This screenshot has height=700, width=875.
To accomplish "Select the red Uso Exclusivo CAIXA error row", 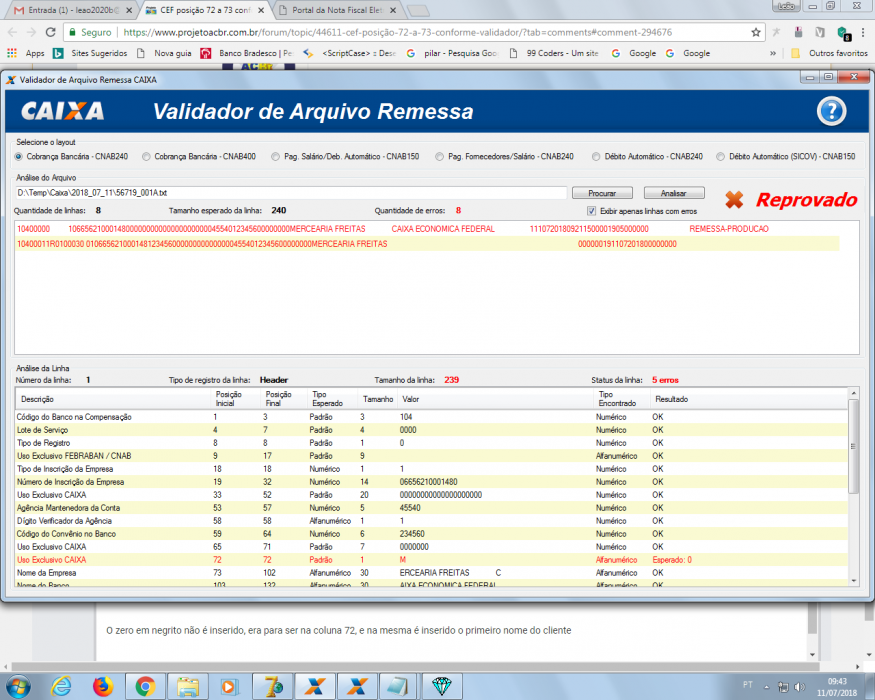I will pyautogui.click(x=431, y=560).
